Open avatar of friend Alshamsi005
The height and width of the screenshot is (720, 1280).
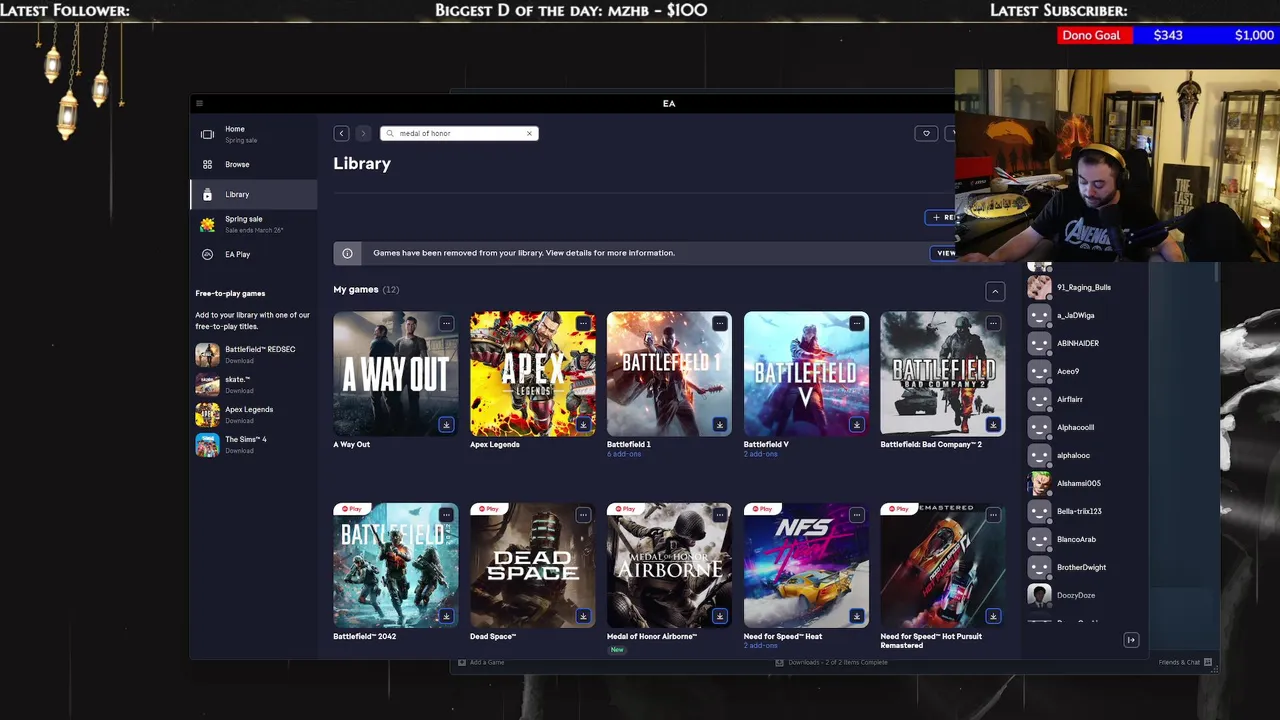(1040, 483)
